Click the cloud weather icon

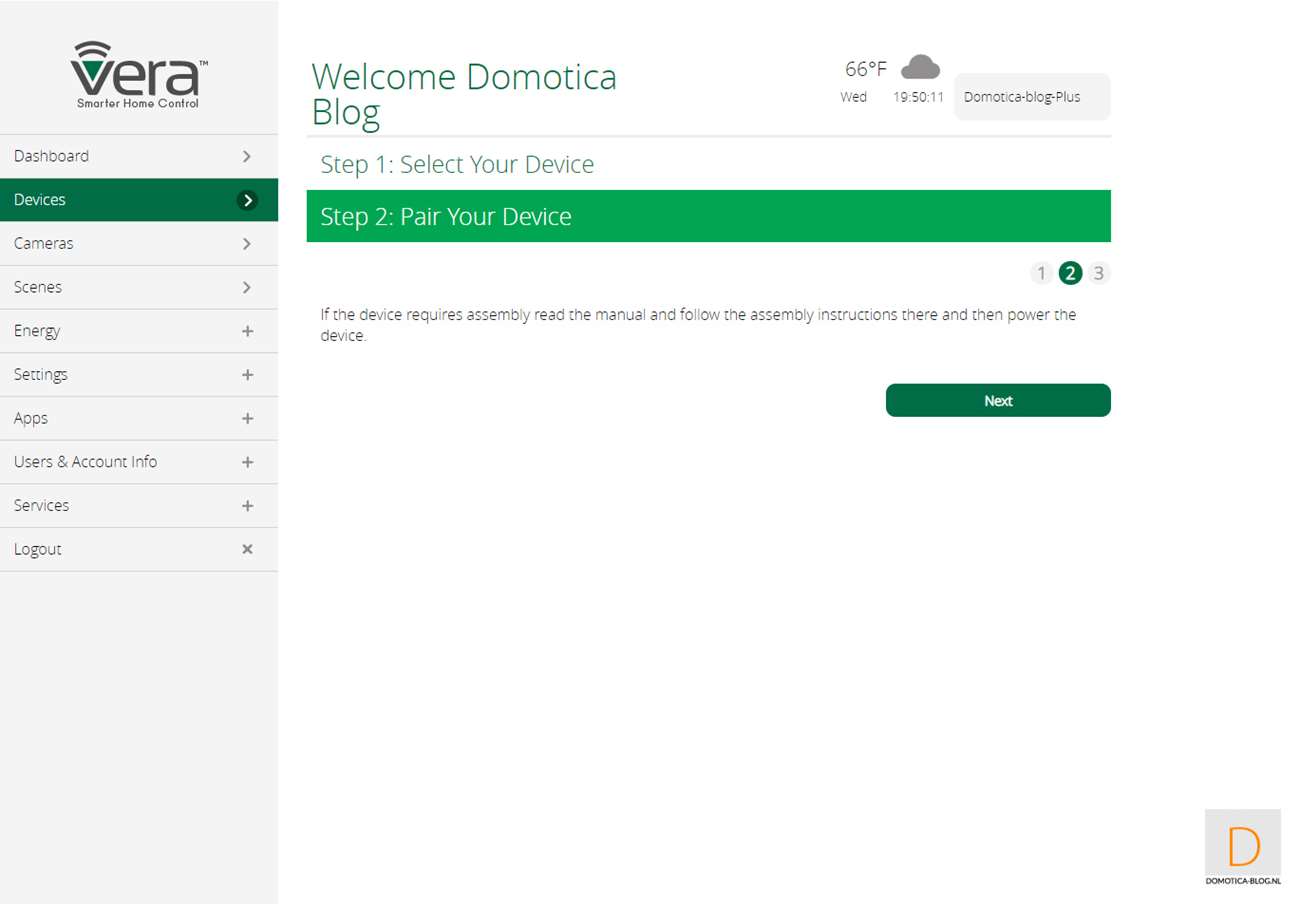(920, 68)
